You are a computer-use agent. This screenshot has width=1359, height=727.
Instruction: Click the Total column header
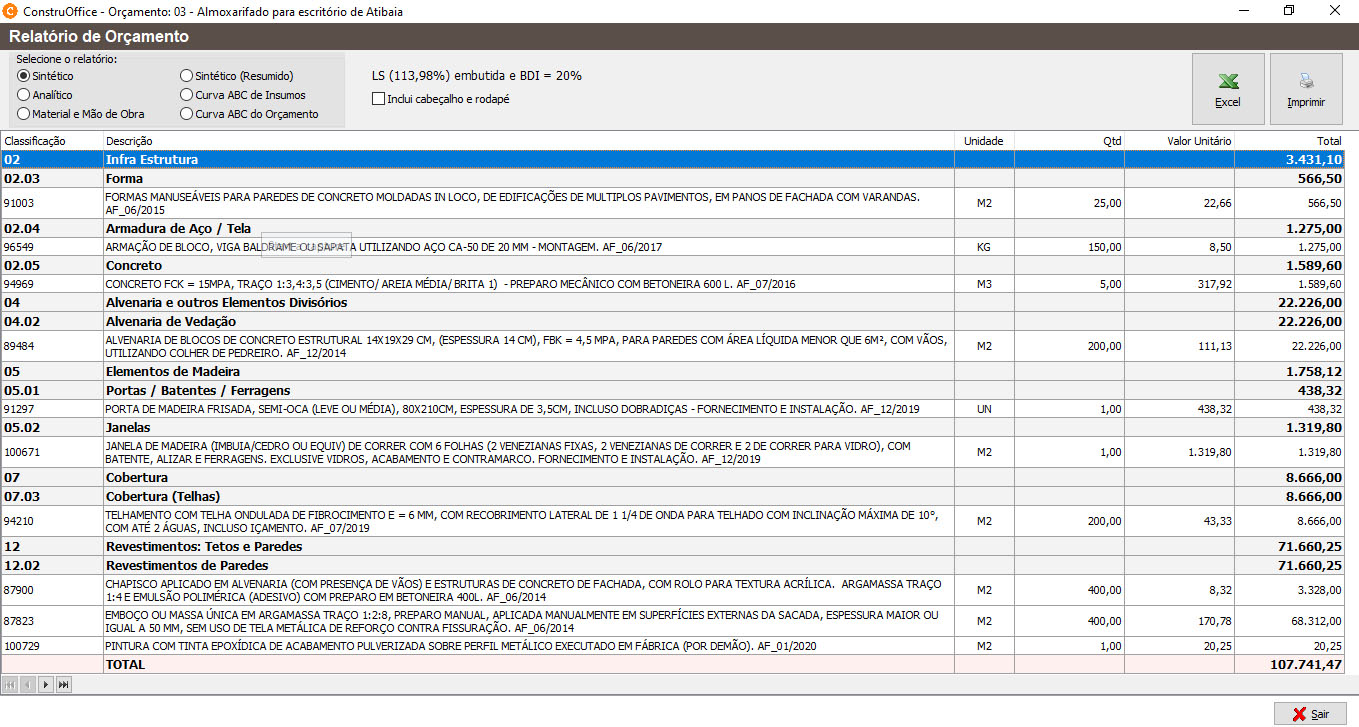[1290, 141]
